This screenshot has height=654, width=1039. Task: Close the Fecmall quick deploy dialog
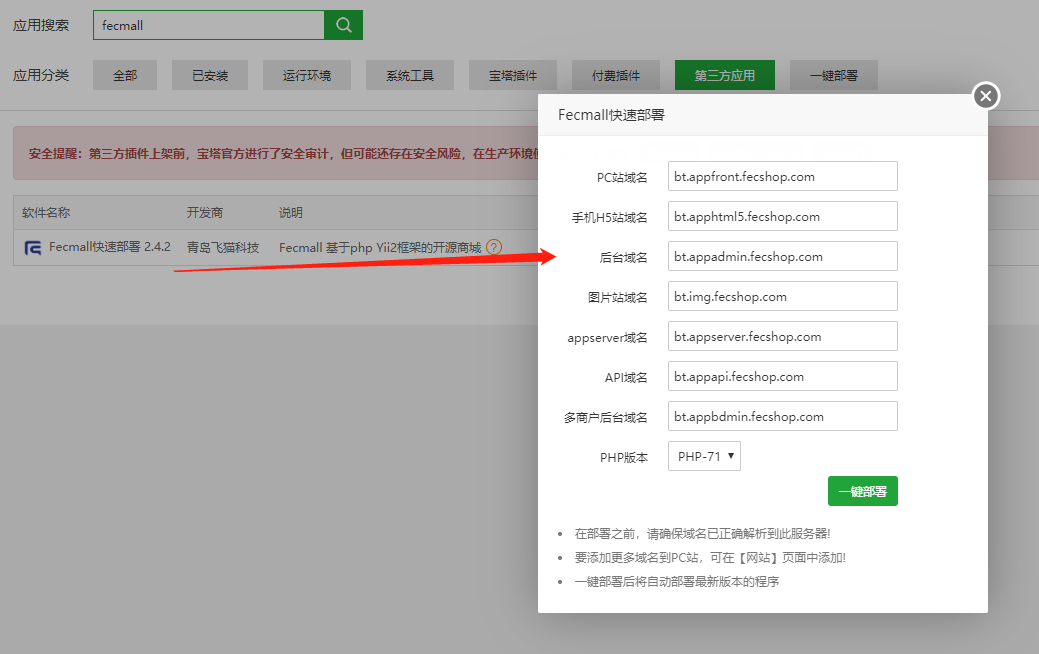[x=985, y=96]
